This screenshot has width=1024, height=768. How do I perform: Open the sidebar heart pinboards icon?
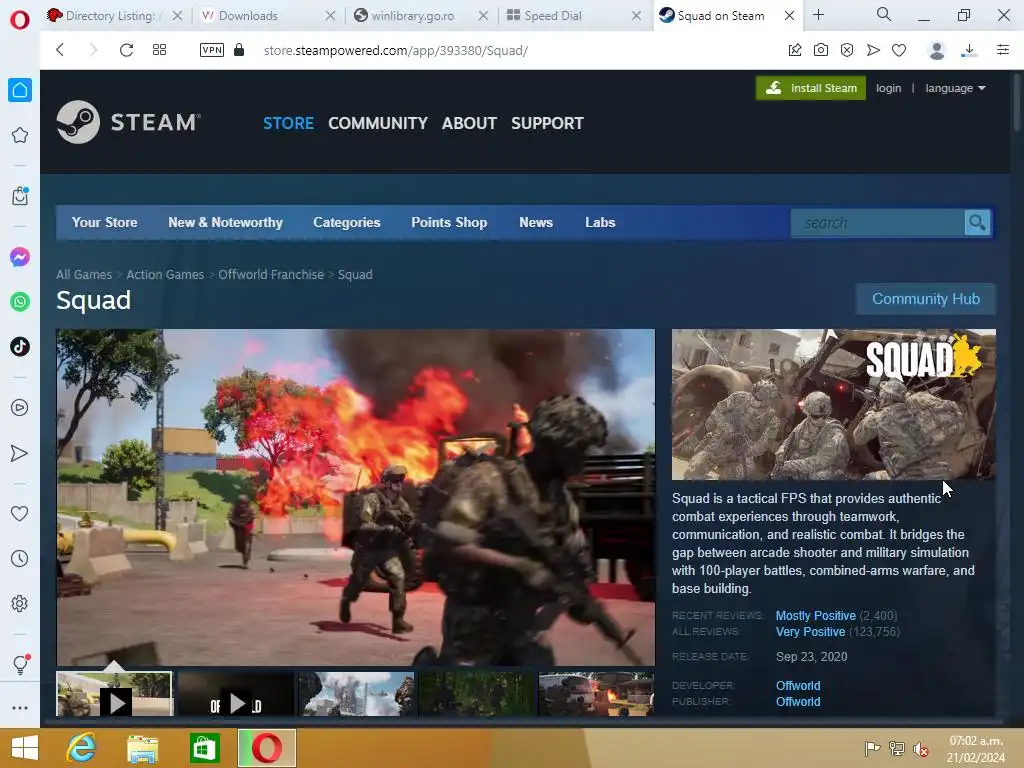coord(20,514)
